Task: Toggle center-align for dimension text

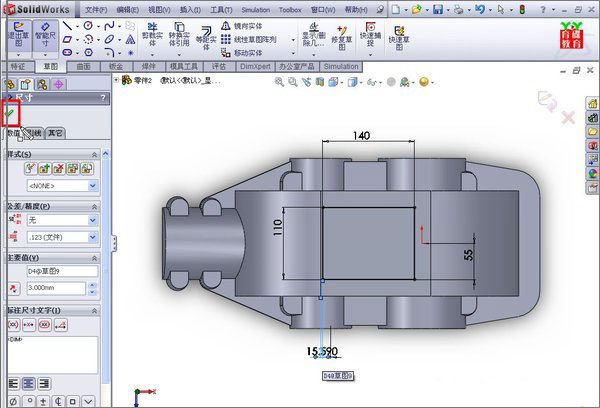Action: [x=27, y=382]
